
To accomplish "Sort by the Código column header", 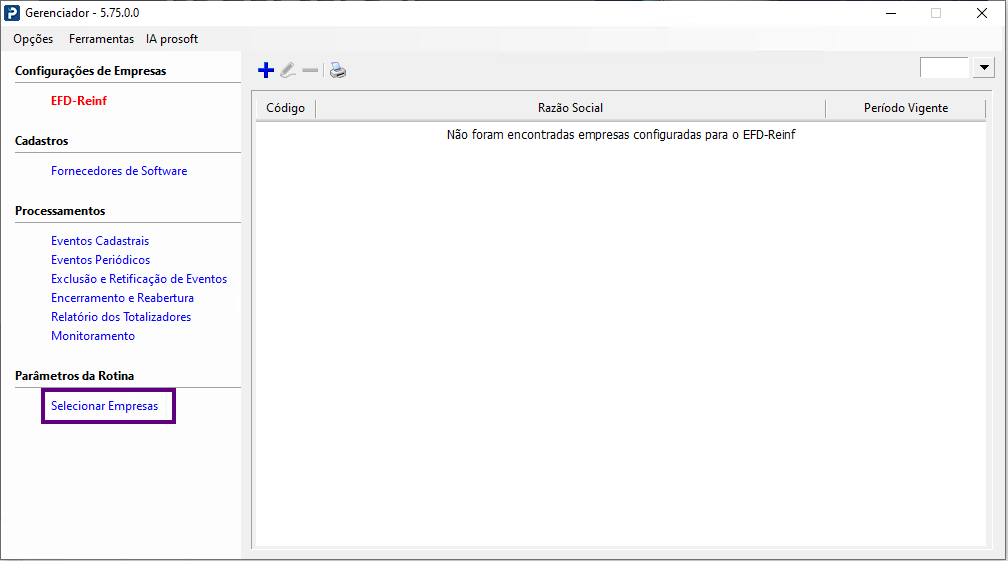I will point(285,108).
